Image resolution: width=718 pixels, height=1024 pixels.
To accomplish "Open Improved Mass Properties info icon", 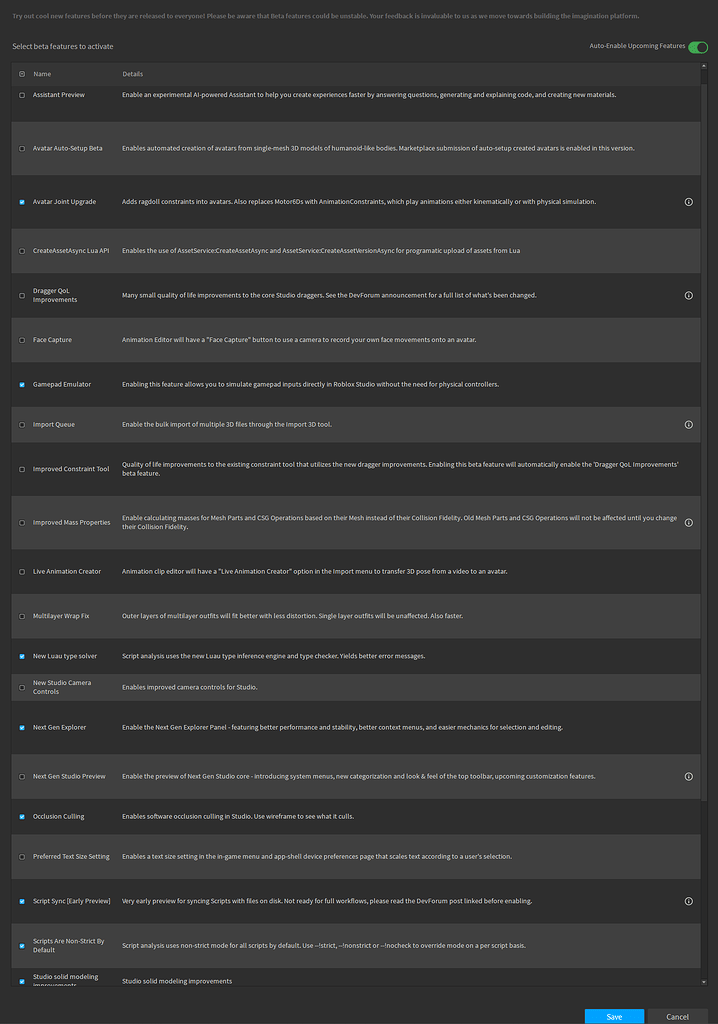I will 688,522.
